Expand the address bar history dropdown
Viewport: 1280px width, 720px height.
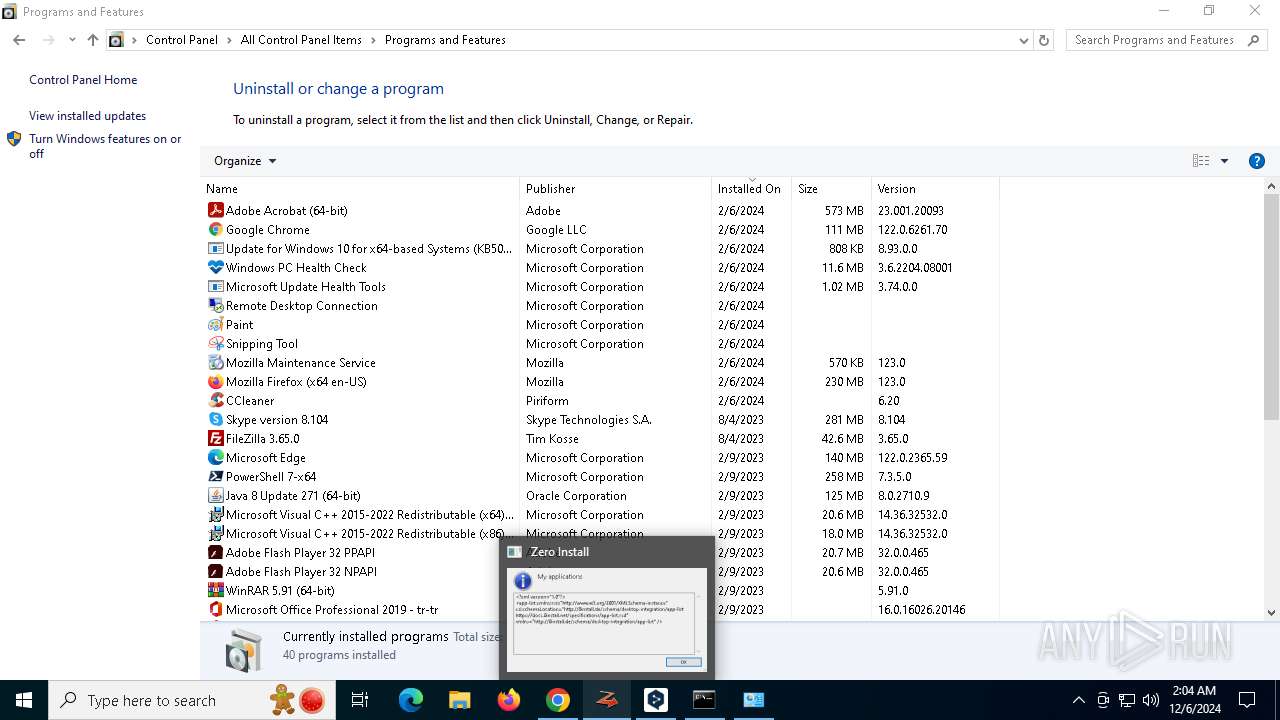[1023, 40]
